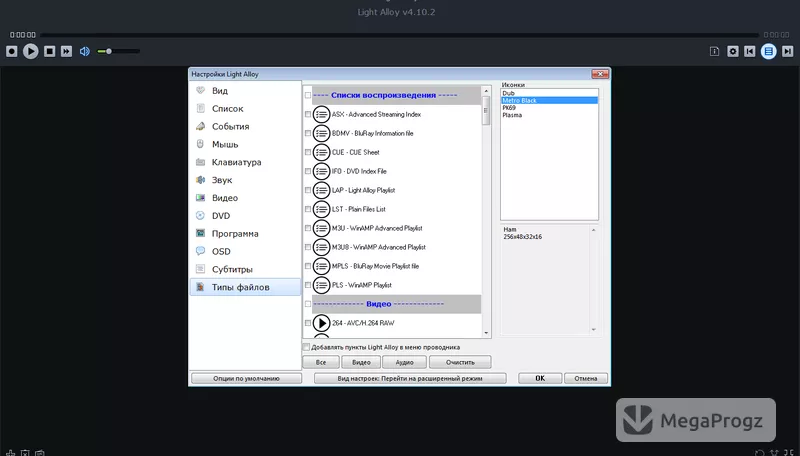The height and width of the screenshot is (456, 800).
Task: Jump to previous track in player bar
Action: tap(749, 51)
